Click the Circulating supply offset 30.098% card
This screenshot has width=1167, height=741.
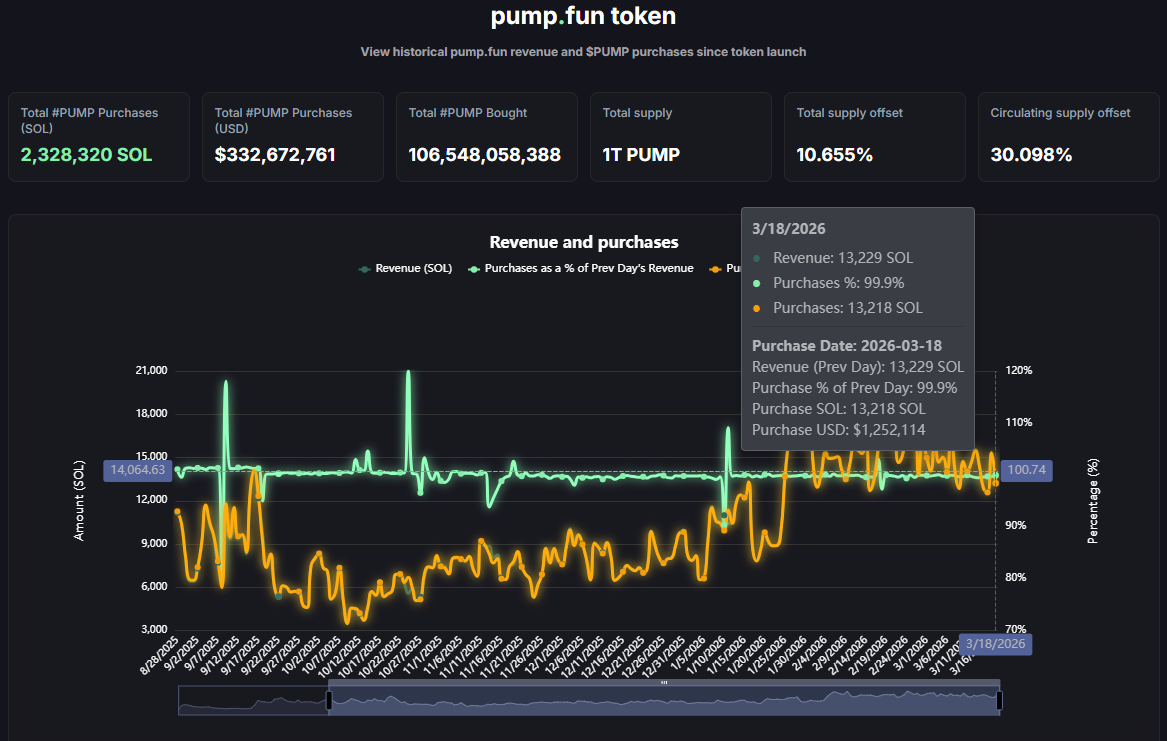click(x=1068, y=137)
